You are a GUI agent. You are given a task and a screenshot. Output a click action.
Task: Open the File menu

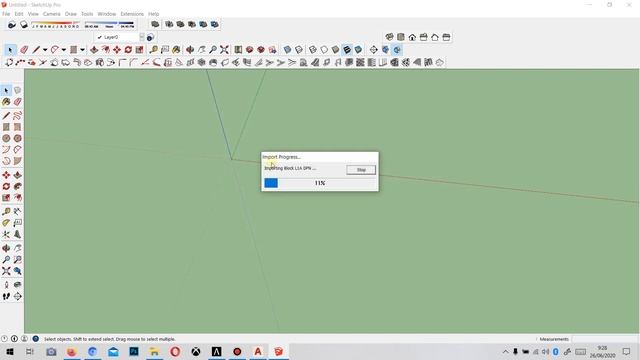click(x=6, y=14)
